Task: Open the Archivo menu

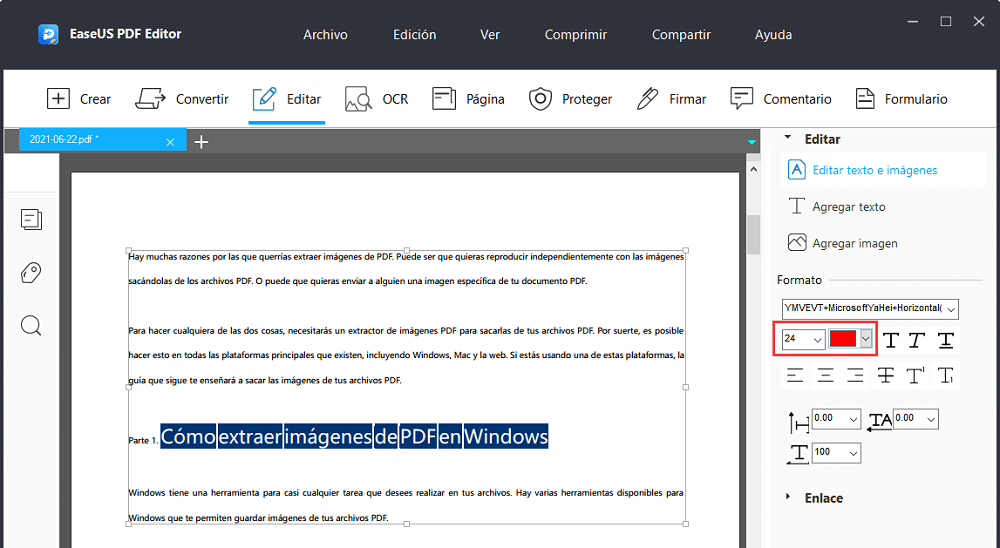Action: pos(325,35)
